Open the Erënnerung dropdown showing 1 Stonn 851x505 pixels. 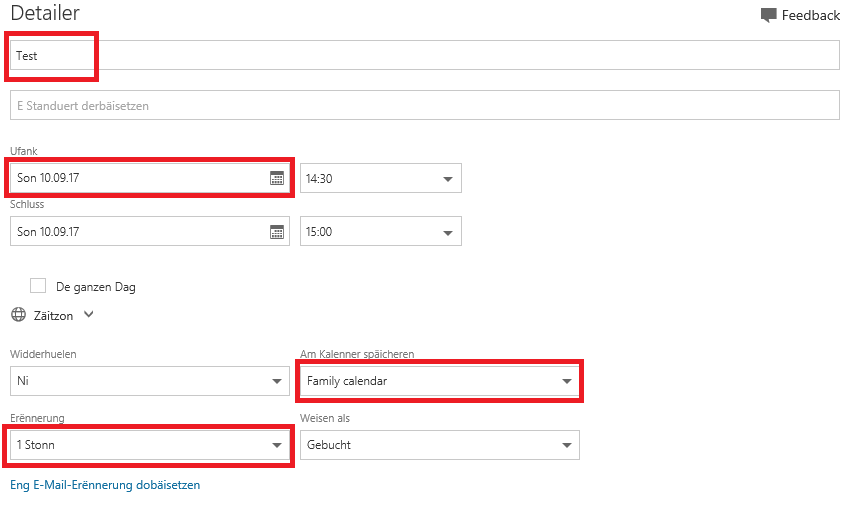(150, 445)
